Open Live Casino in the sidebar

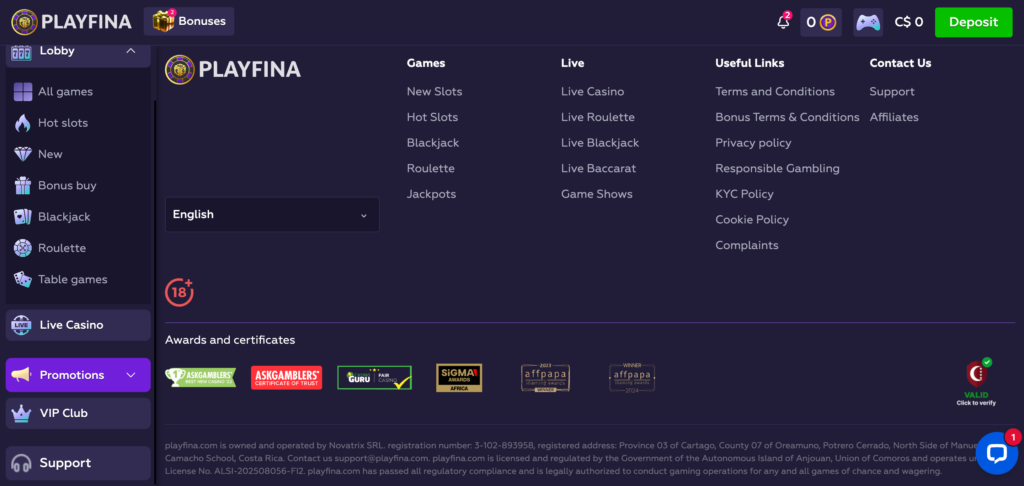point(78,325)
